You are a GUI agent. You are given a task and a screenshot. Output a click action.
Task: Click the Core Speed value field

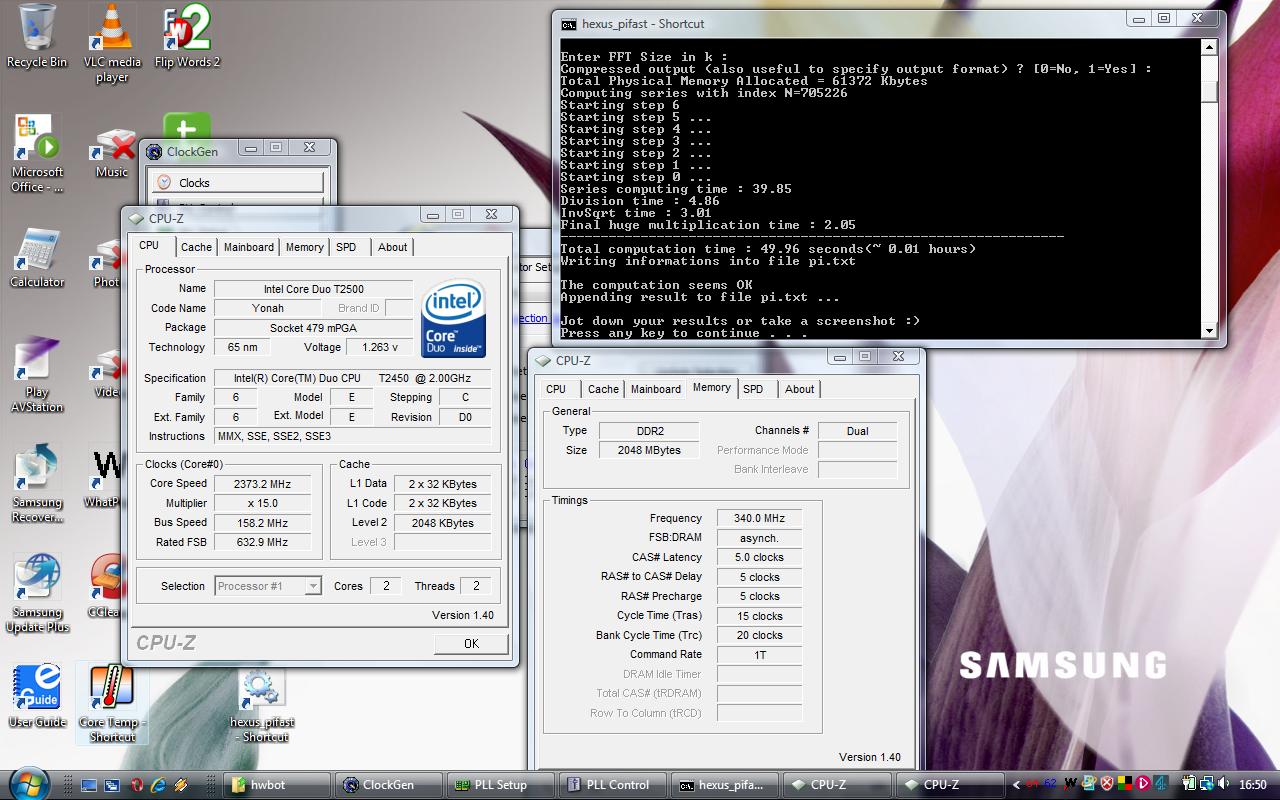(x=262, y=484)
